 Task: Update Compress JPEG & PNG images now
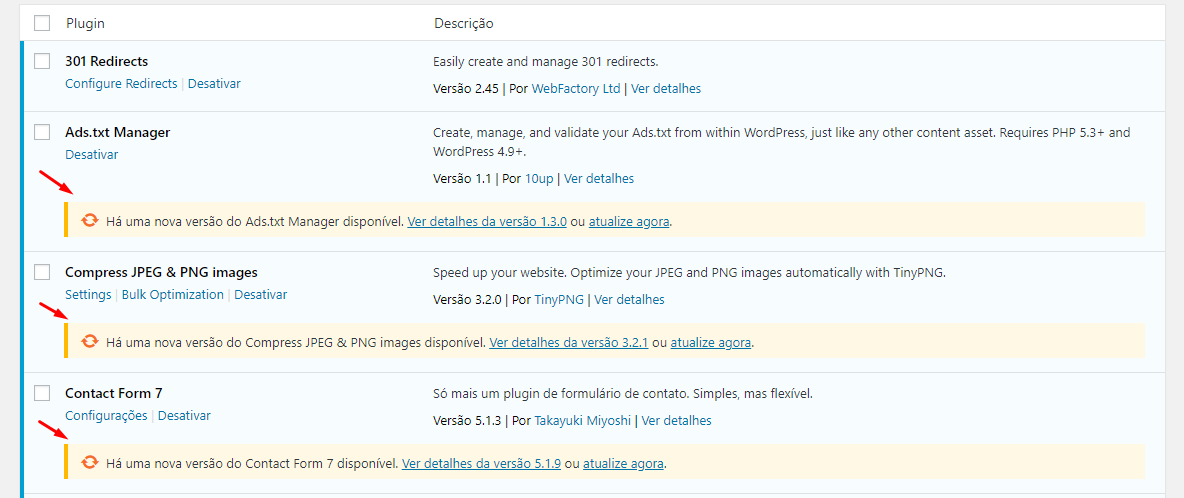[711, 343]
